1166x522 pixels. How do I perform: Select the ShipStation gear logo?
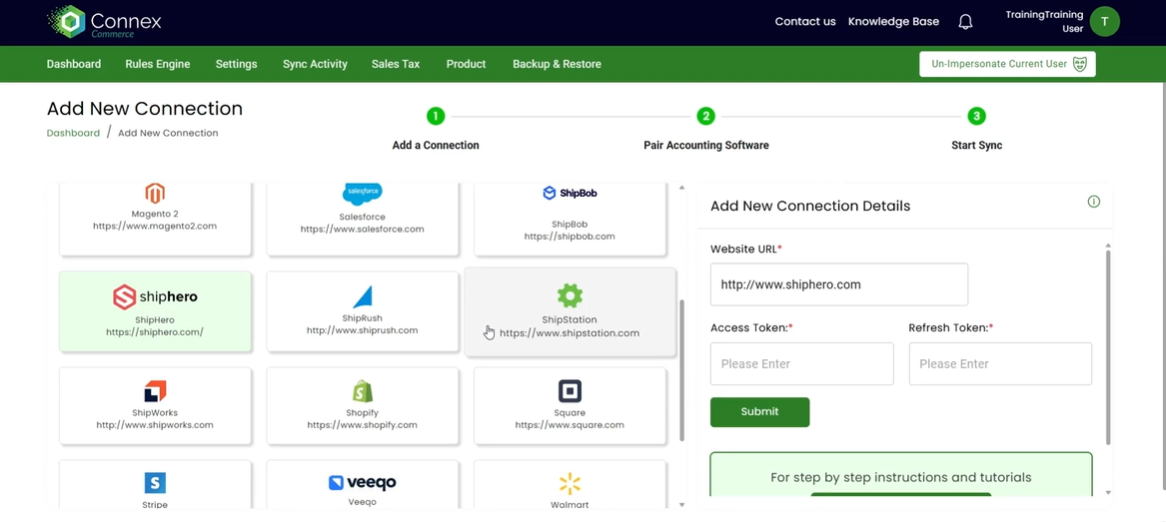coord(570,296)
